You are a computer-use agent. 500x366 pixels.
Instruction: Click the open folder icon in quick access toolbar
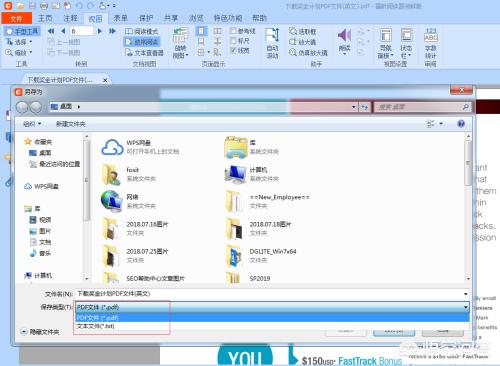[x=20, y=6]
